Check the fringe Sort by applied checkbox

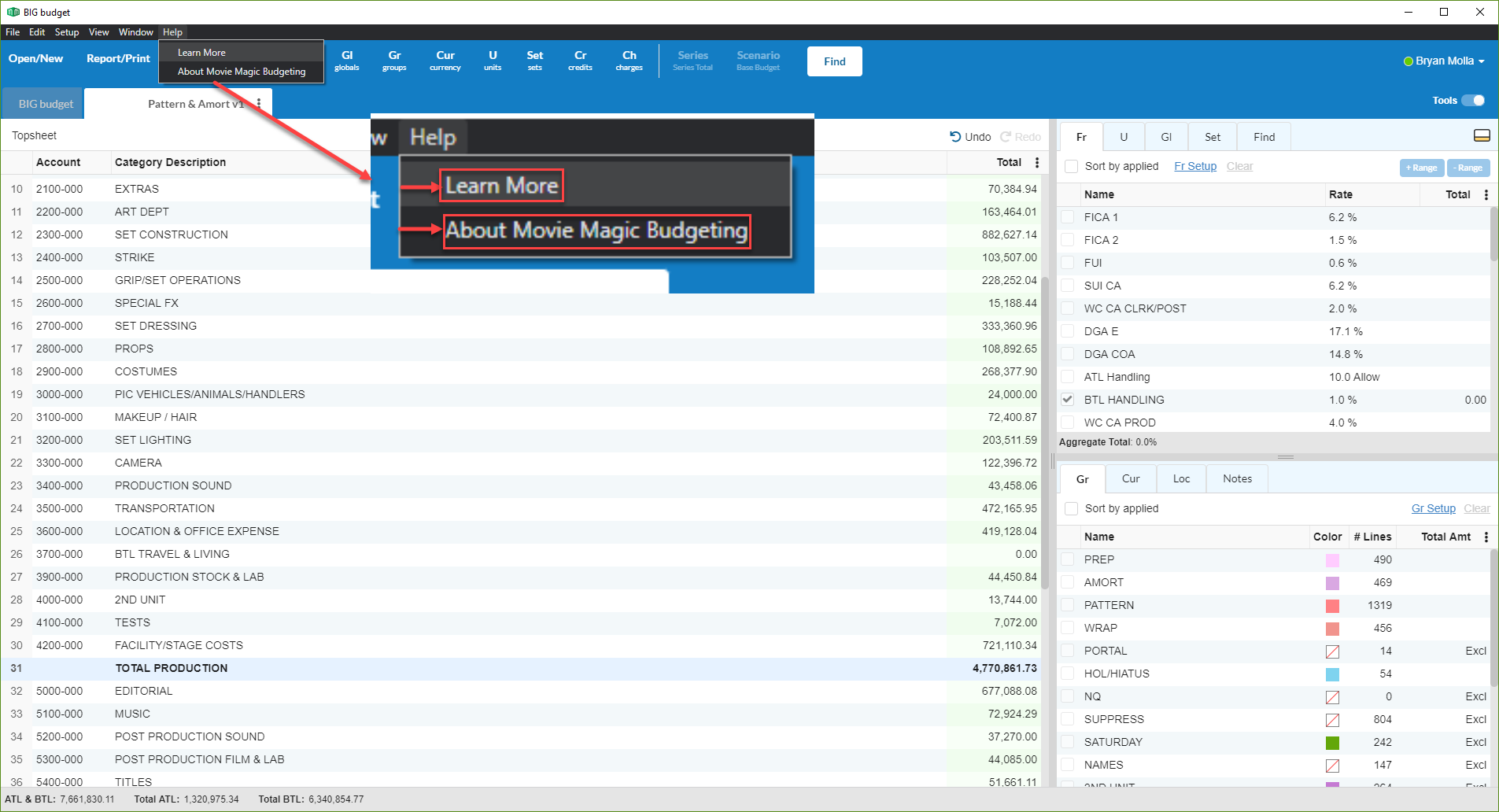pyautogui.click(x=1071, y=166)
